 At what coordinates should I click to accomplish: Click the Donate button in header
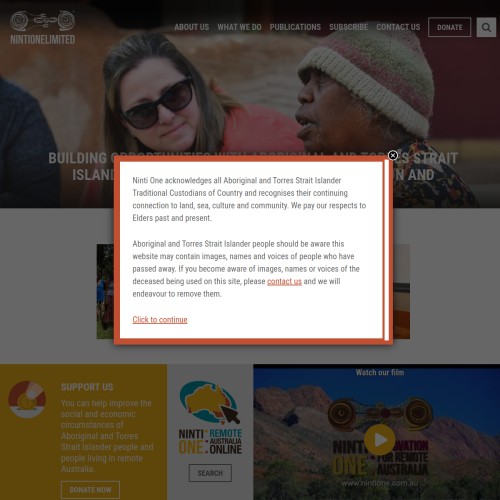[450, 27]
